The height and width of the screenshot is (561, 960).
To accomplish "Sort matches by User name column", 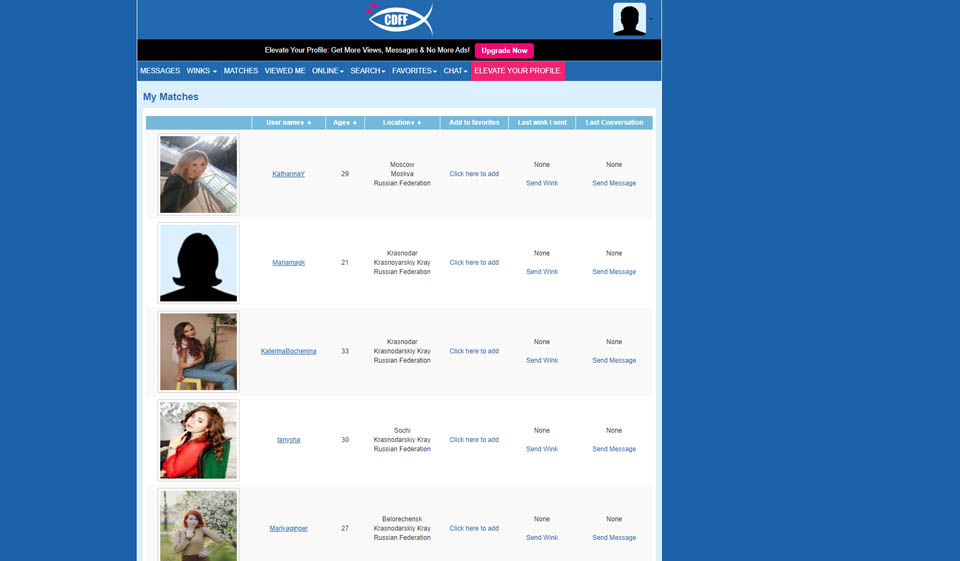I will click(x=288, y=123).
